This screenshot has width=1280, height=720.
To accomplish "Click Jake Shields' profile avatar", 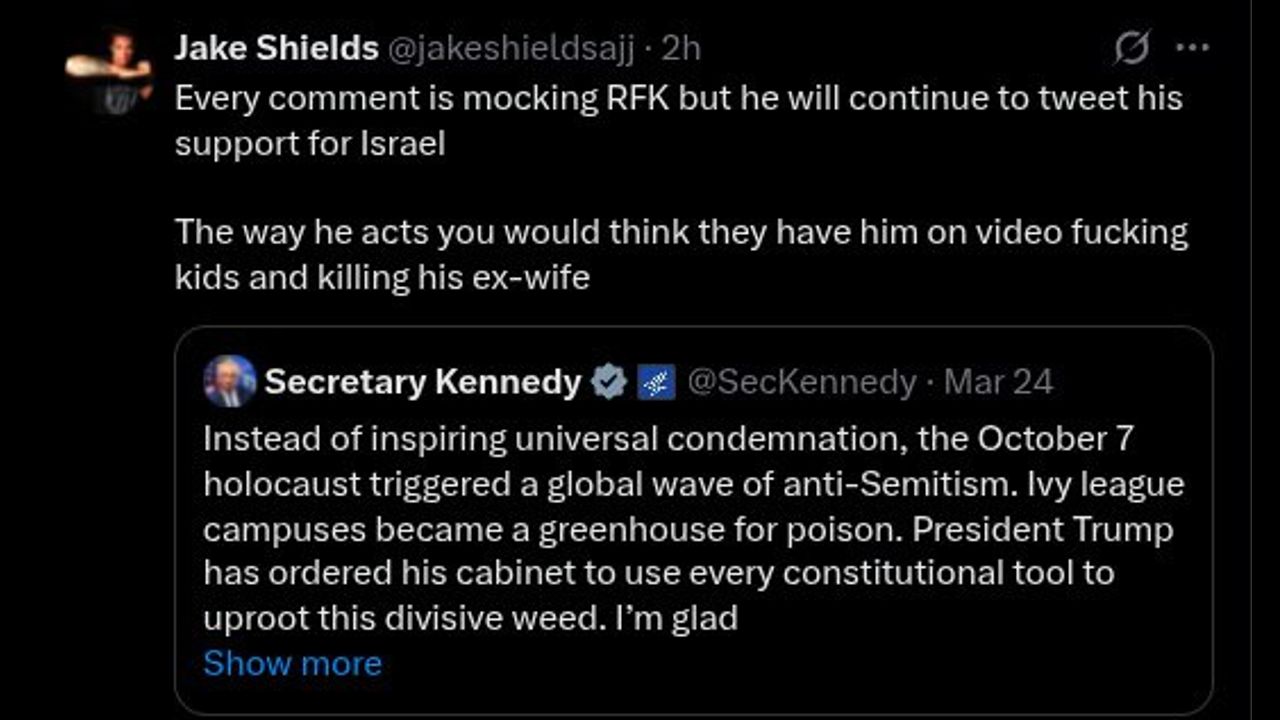I will (x=108, y=70).
